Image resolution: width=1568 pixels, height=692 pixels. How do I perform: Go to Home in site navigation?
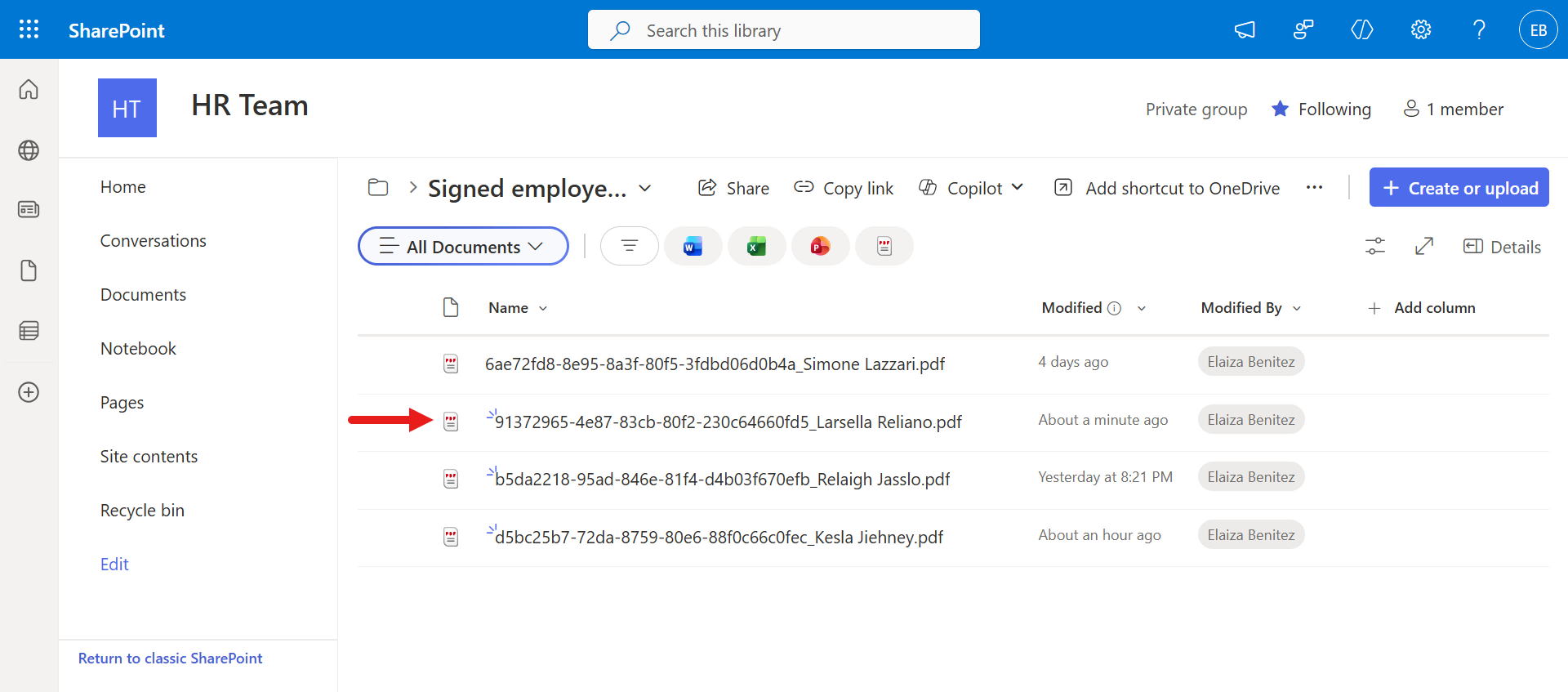[x=123, y=187]
